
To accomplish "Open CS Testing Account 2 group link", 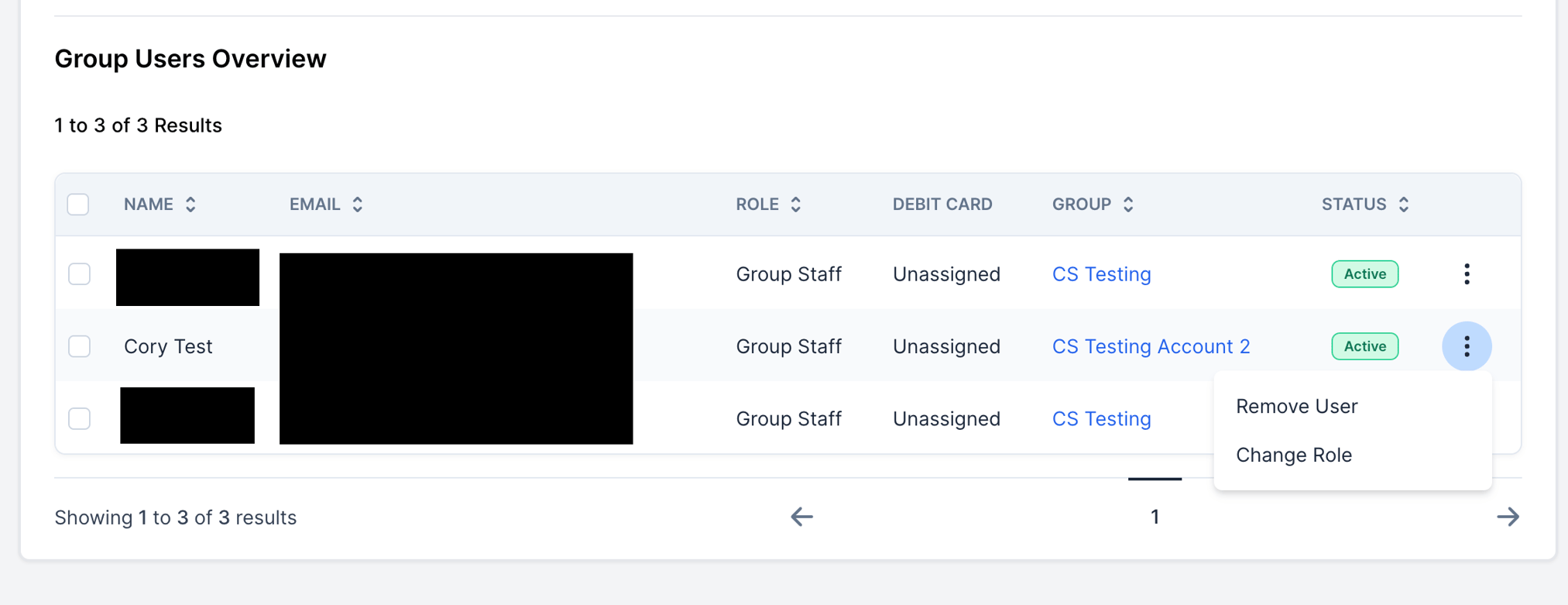I will [1151, 346].
